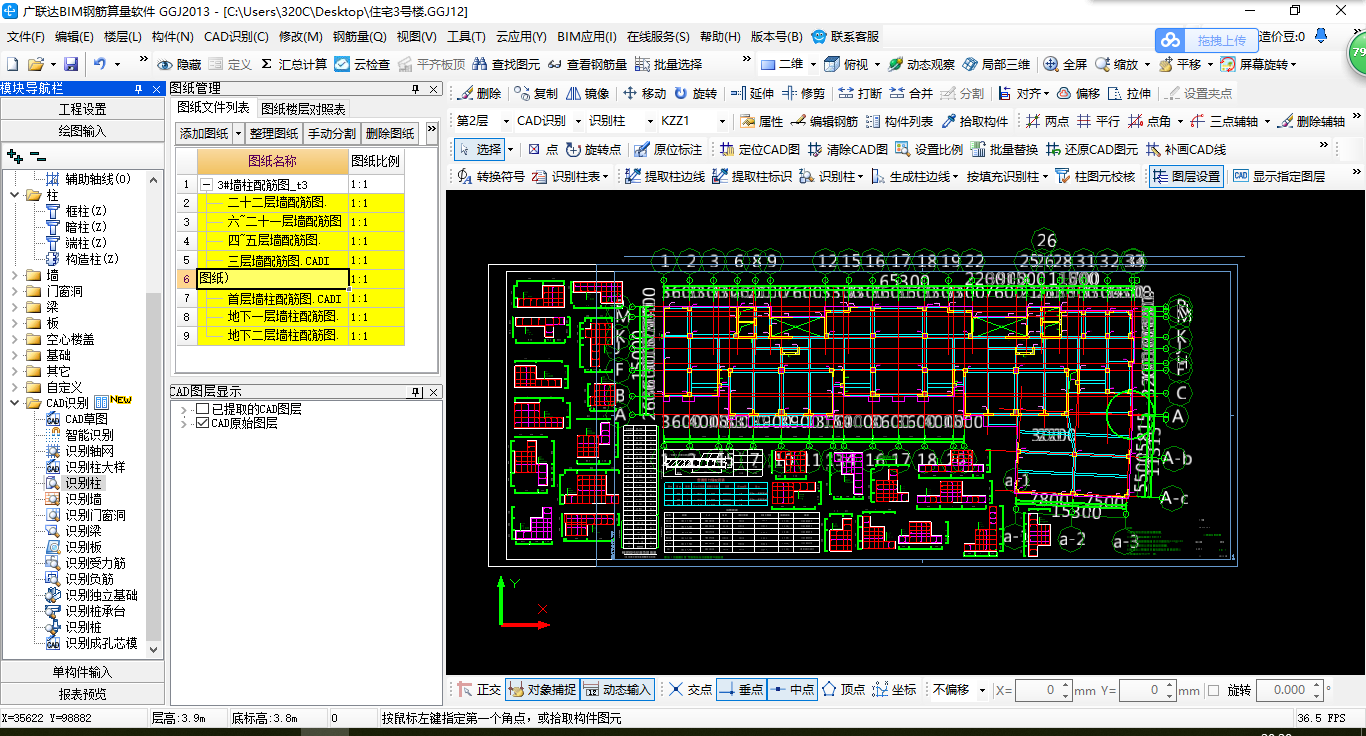Toggle 图层设置 layer settings button
The width and height of the screenshot is (1366, 736).
1187,176
